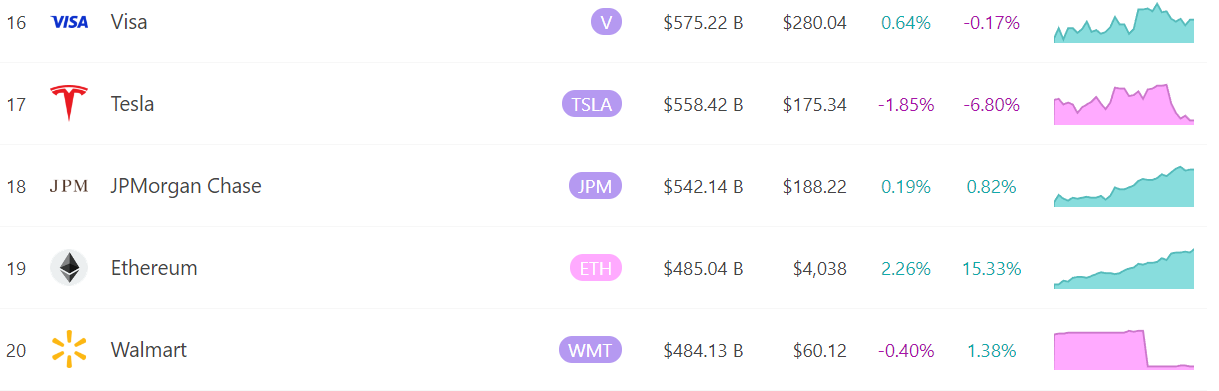1219x391 pixels.
Task: Click the pink ETH ticker badge
Action: [596, 268]
